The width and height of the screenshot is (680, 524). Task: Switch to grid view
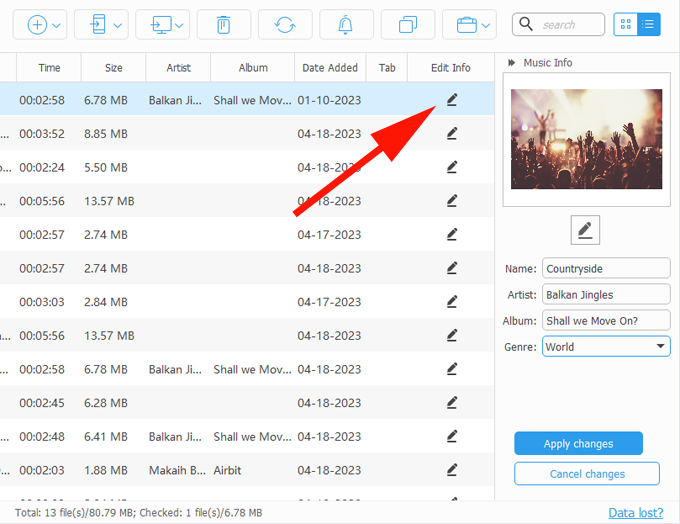(x=626, y=24)
